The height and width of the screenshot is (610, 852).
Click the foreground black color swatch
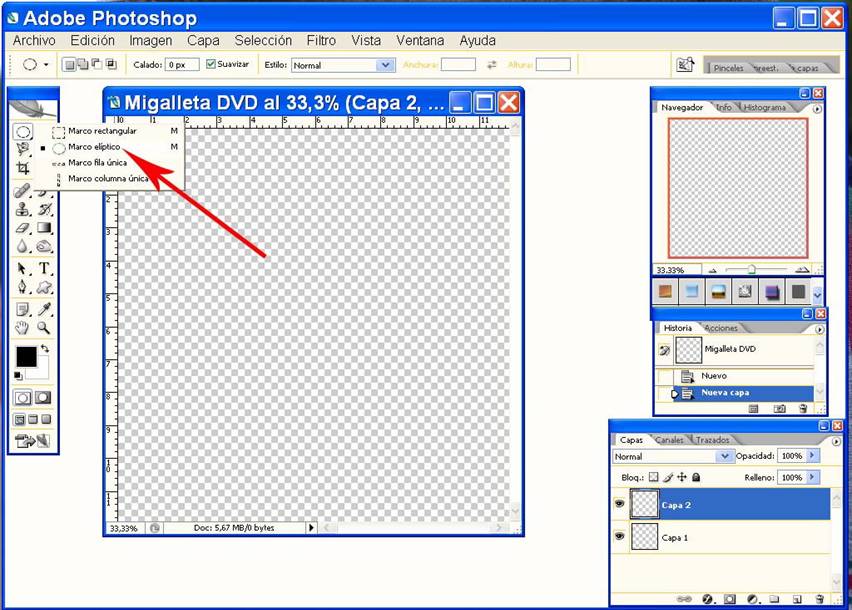26,357
